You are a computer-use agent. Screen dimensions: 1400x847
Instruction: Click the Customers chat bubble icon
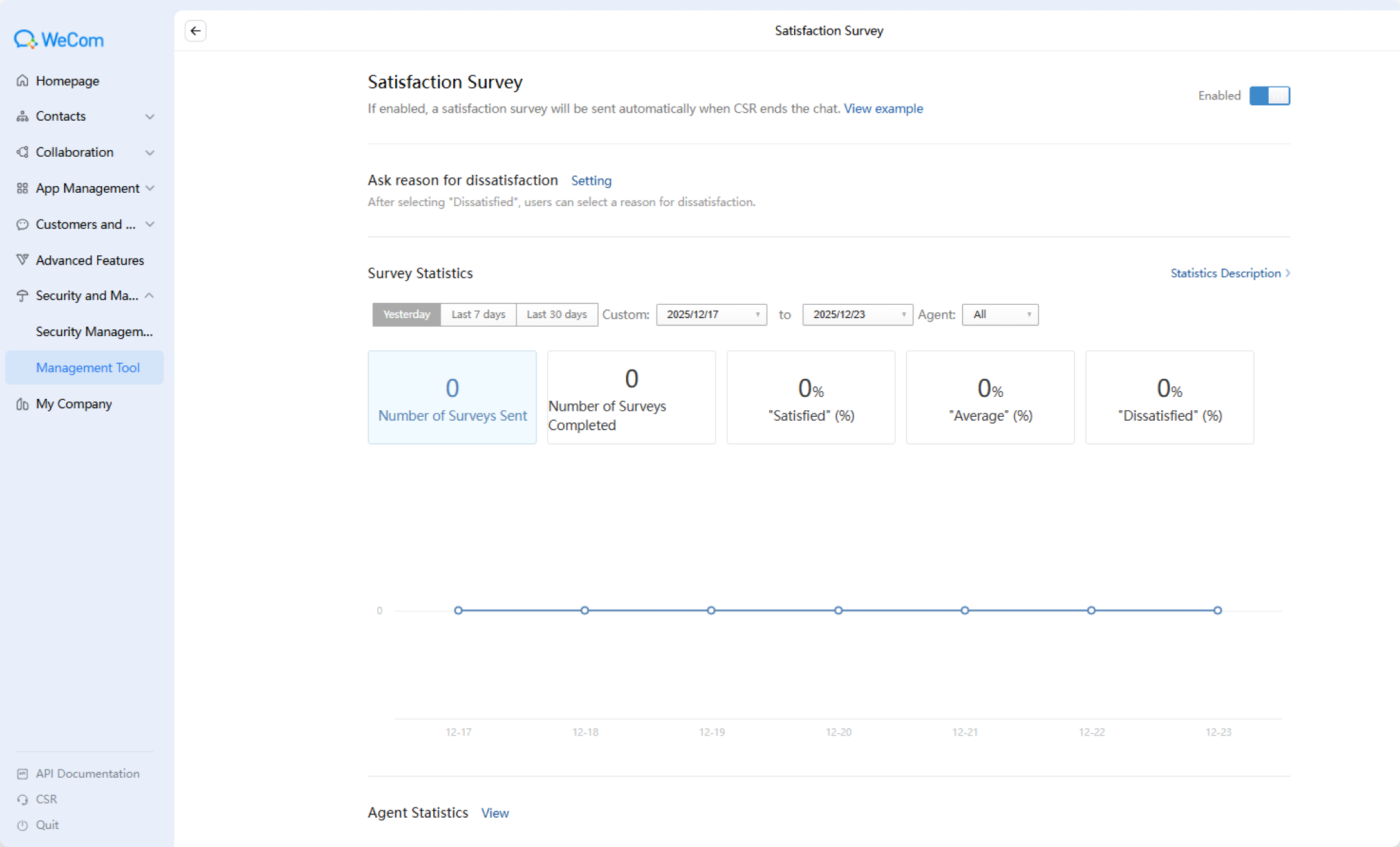[x=23, y=224]
